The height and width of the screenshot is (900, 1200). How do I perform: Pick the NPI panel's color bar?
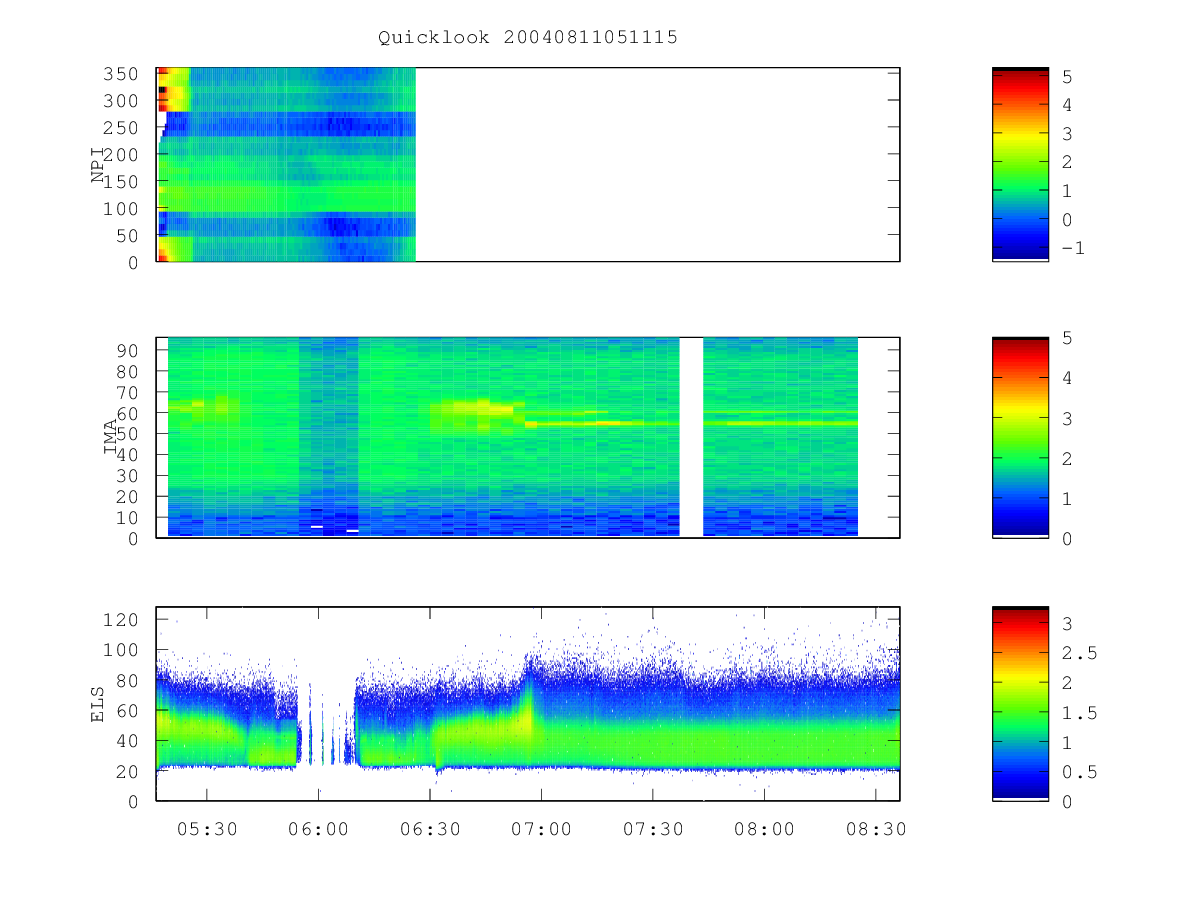click(1020, 164)
